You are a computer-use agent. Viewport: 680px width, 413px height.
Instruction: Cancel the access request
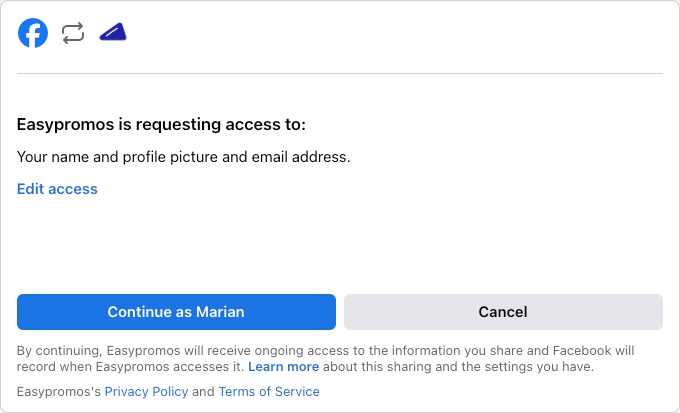click(503, 312)
